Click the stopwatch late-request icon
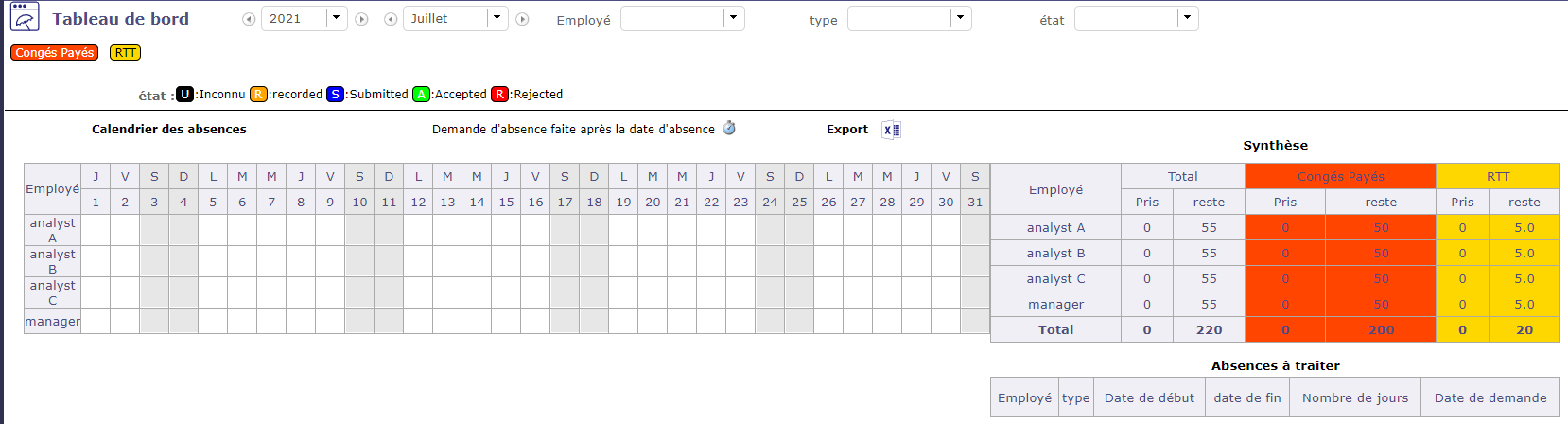1568x424 pixels. [729, 129]
